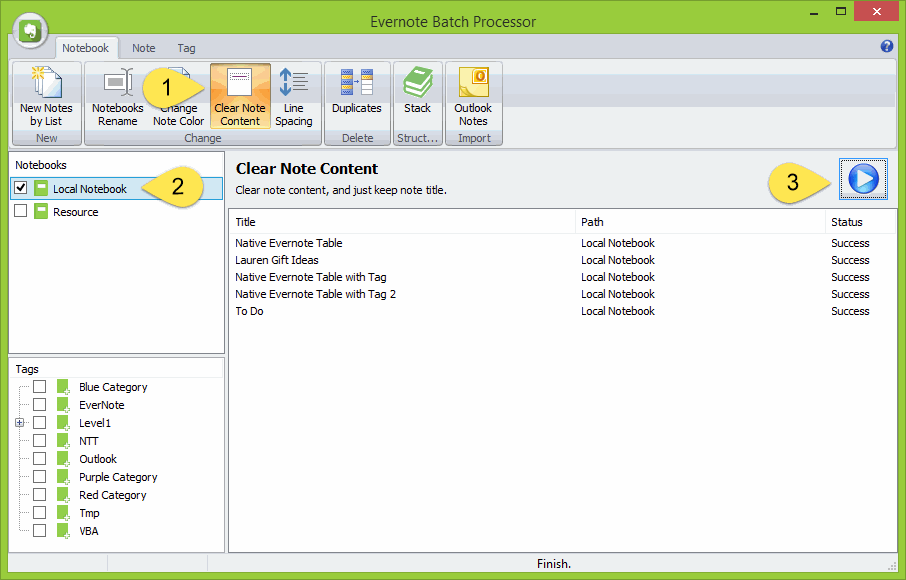Click Local Notebook path of Lauren Gift Ideas
Image resolution: width=906 pixels, height=580 pixels.
618,260
